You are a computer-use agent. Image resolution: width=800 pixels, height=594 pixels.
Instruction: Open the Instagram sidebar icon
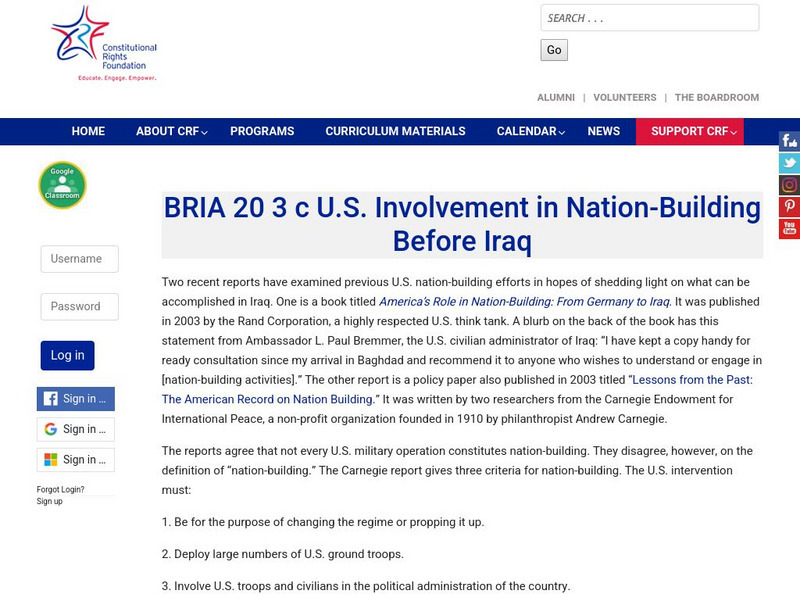pyautogui.click(x=789, y=185)
